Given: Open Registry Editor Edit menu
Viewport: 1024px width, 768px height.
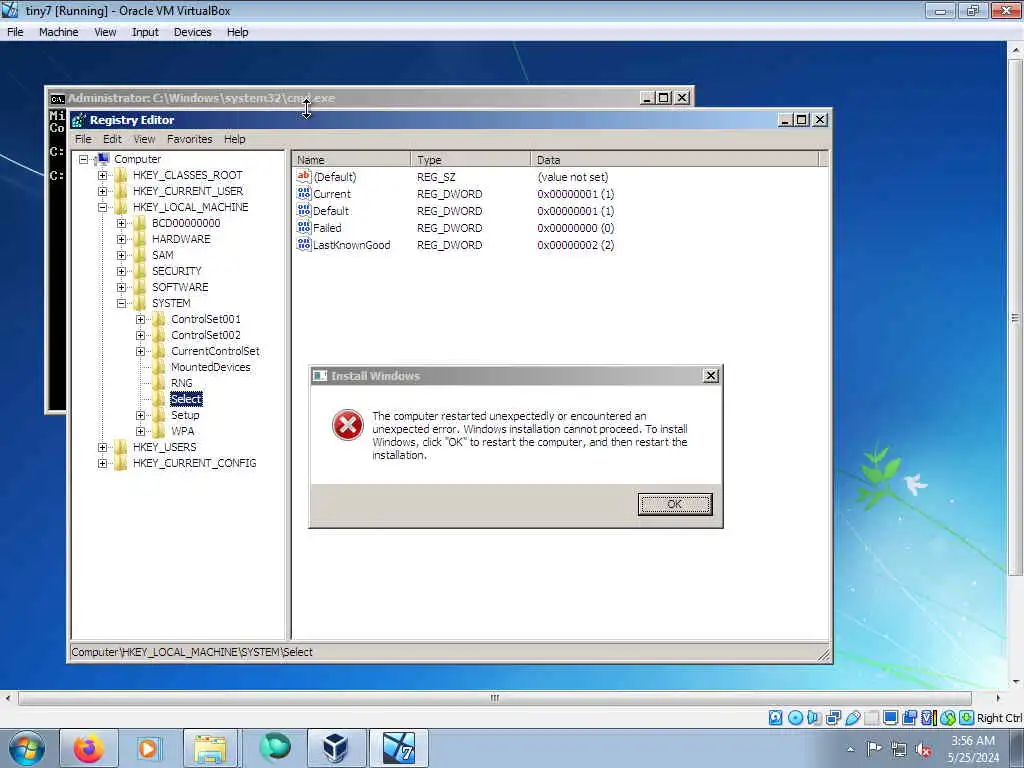Looking at the screenshot, I should pos(112,139).
